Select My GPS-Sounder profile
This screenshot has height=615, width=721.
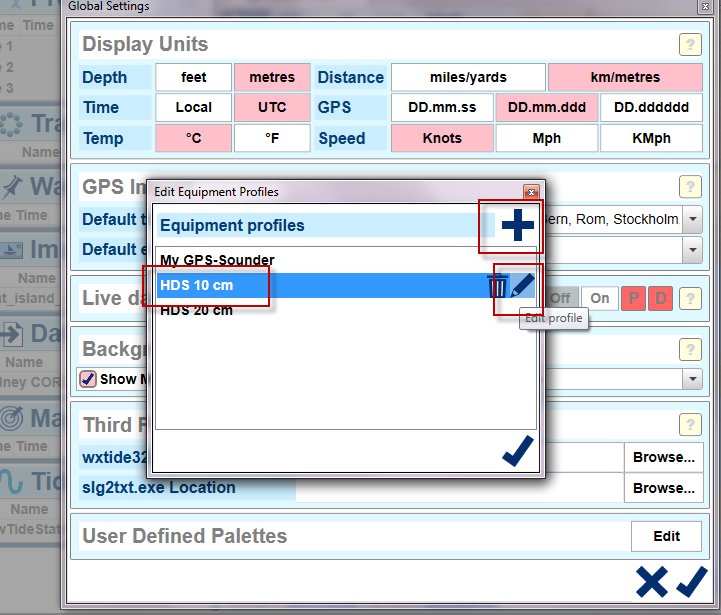click(x=217, y=260)
